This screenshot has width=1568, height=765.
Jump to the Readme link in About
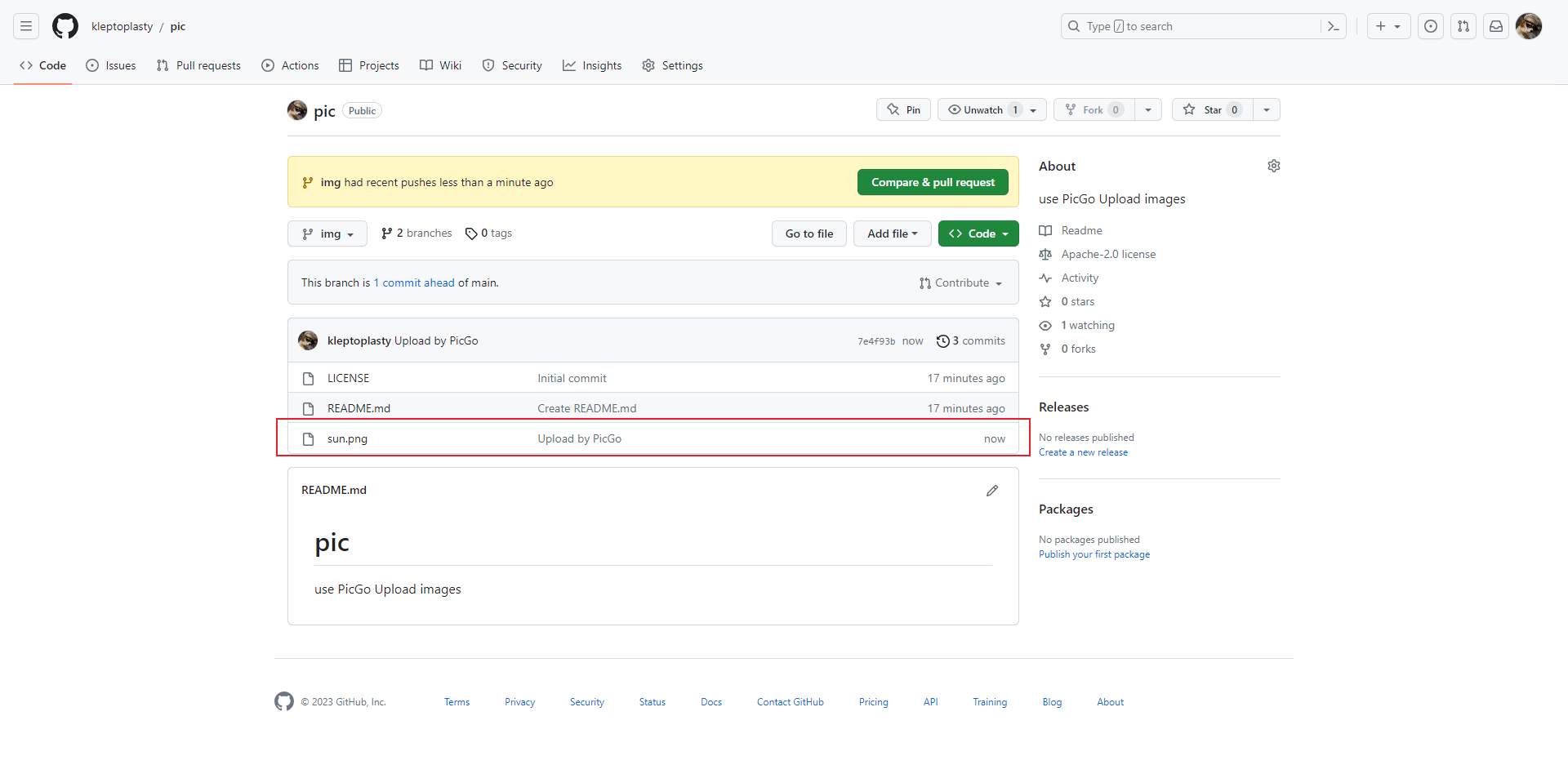click(1071, 230)
